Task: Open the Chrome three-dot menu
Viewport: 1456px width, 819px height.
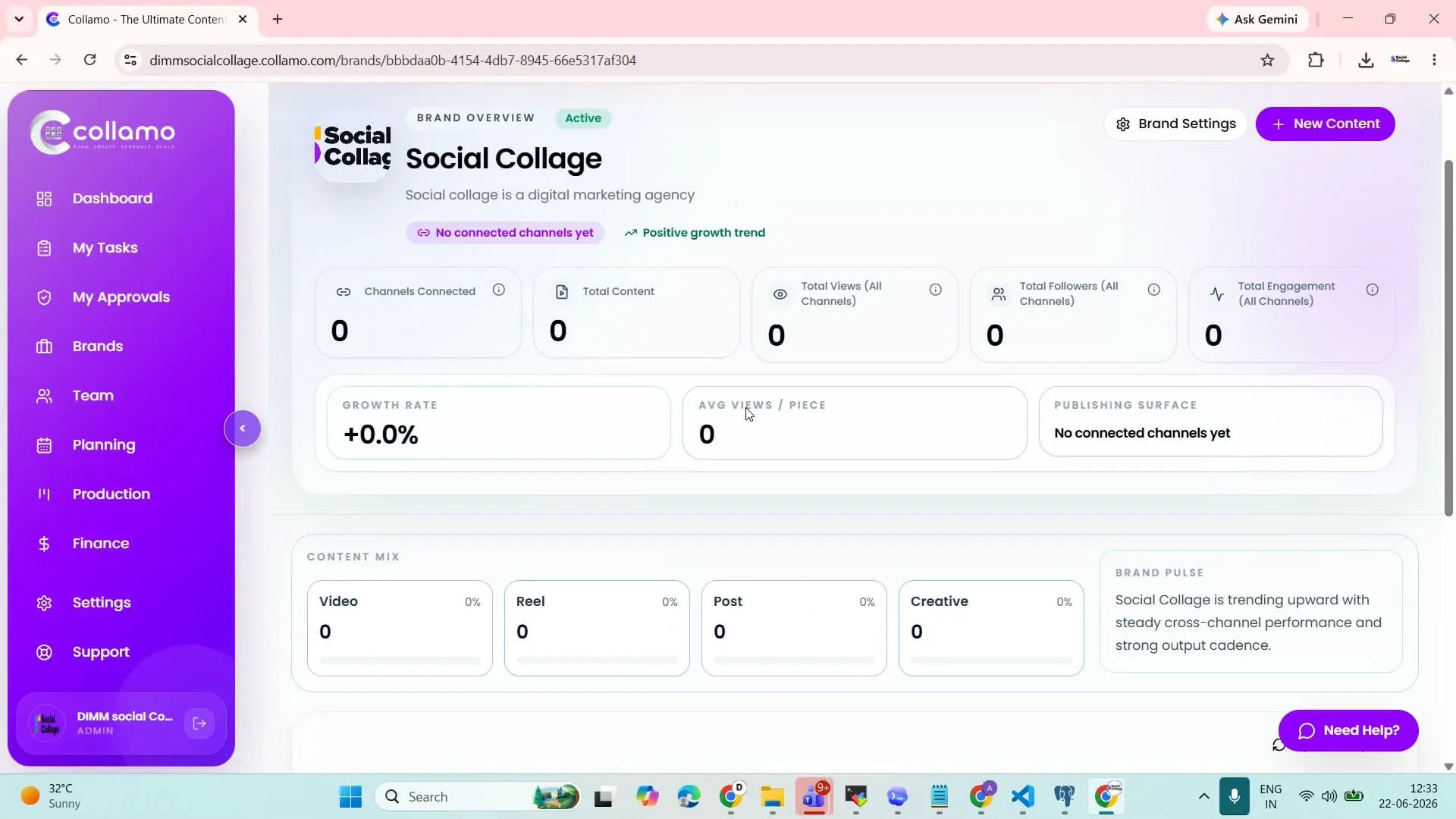Action: 1434,60
